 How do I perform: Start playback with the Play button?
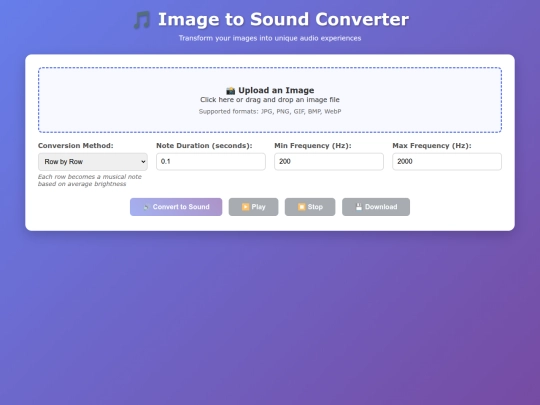point(253,207)
